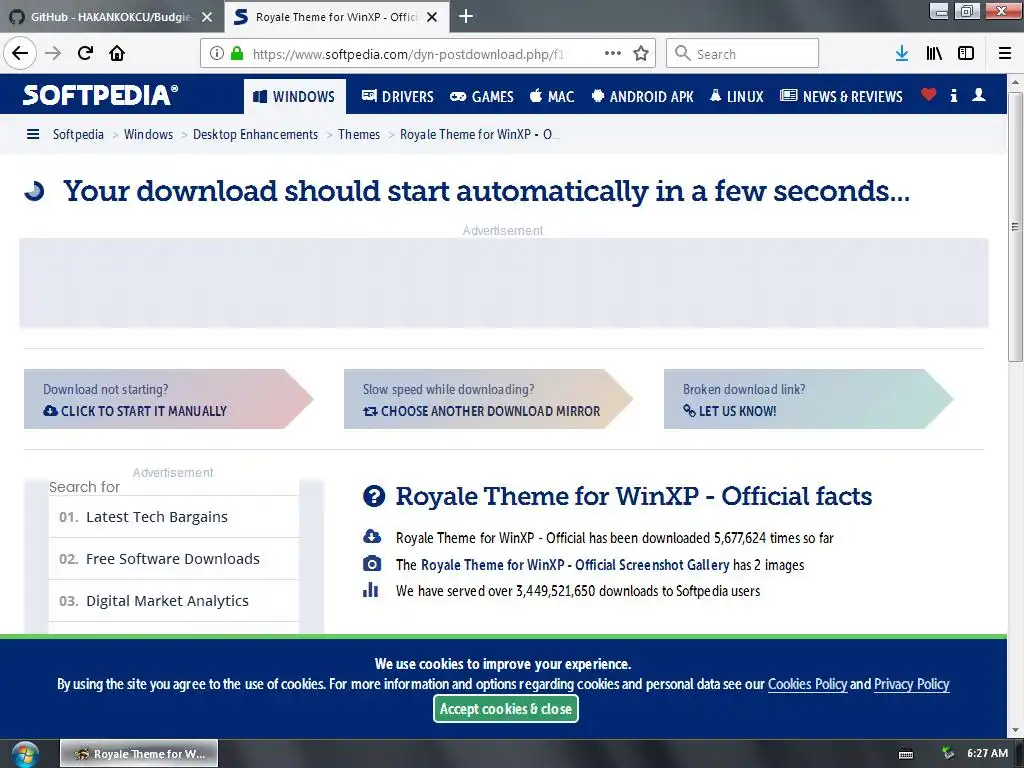The image size is (1024, 768).
Task: Go to Windows breadcrumb link
Action: 148,135
